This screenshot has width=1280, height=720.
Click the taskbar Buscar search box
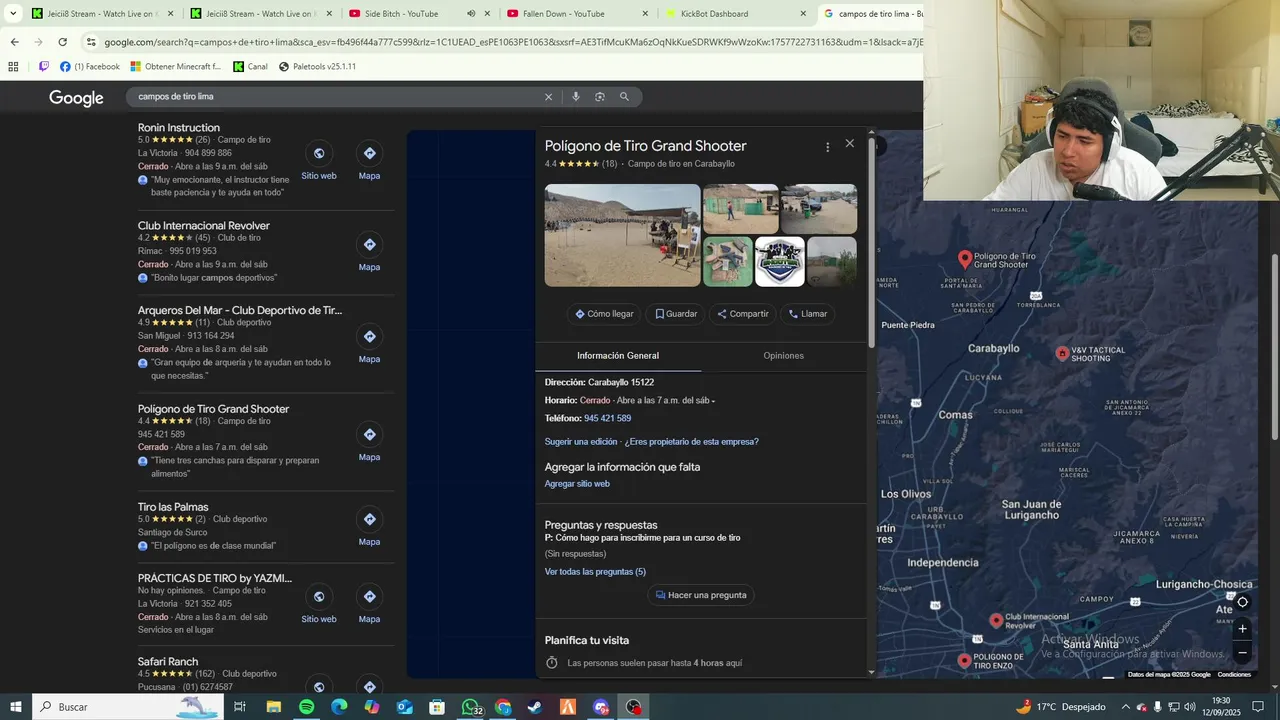127,707
